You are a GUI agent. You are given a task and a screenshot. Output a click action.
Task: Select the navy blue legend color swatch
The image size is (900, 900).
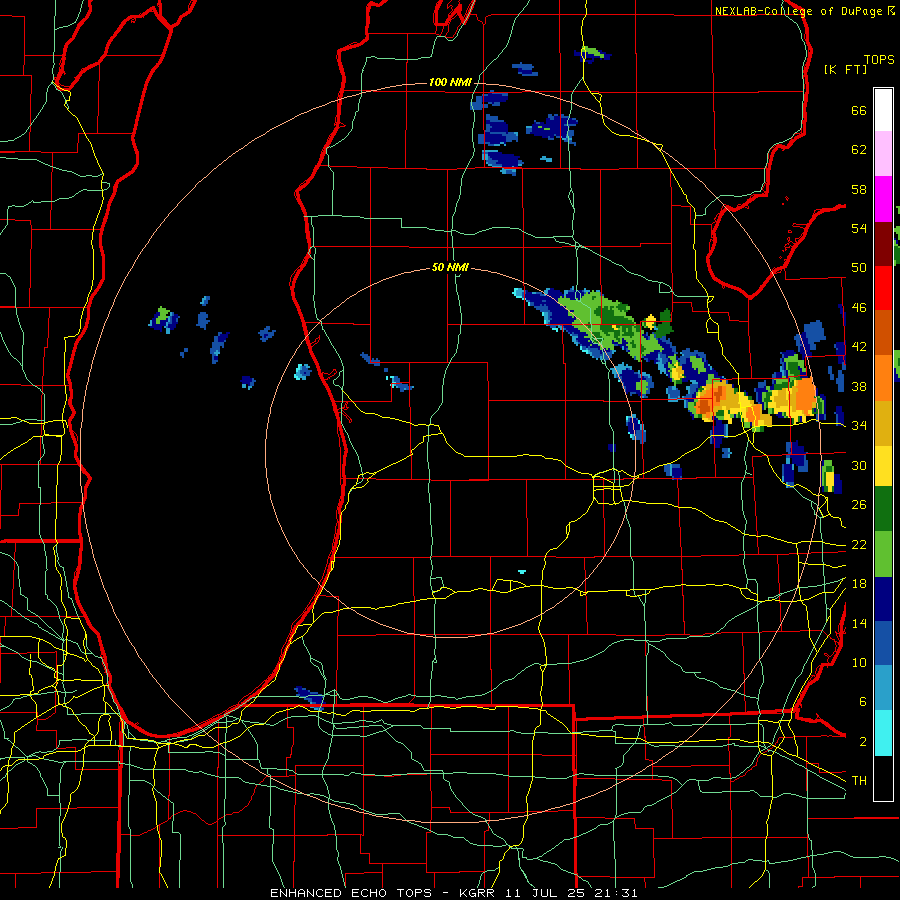[883, 599]
